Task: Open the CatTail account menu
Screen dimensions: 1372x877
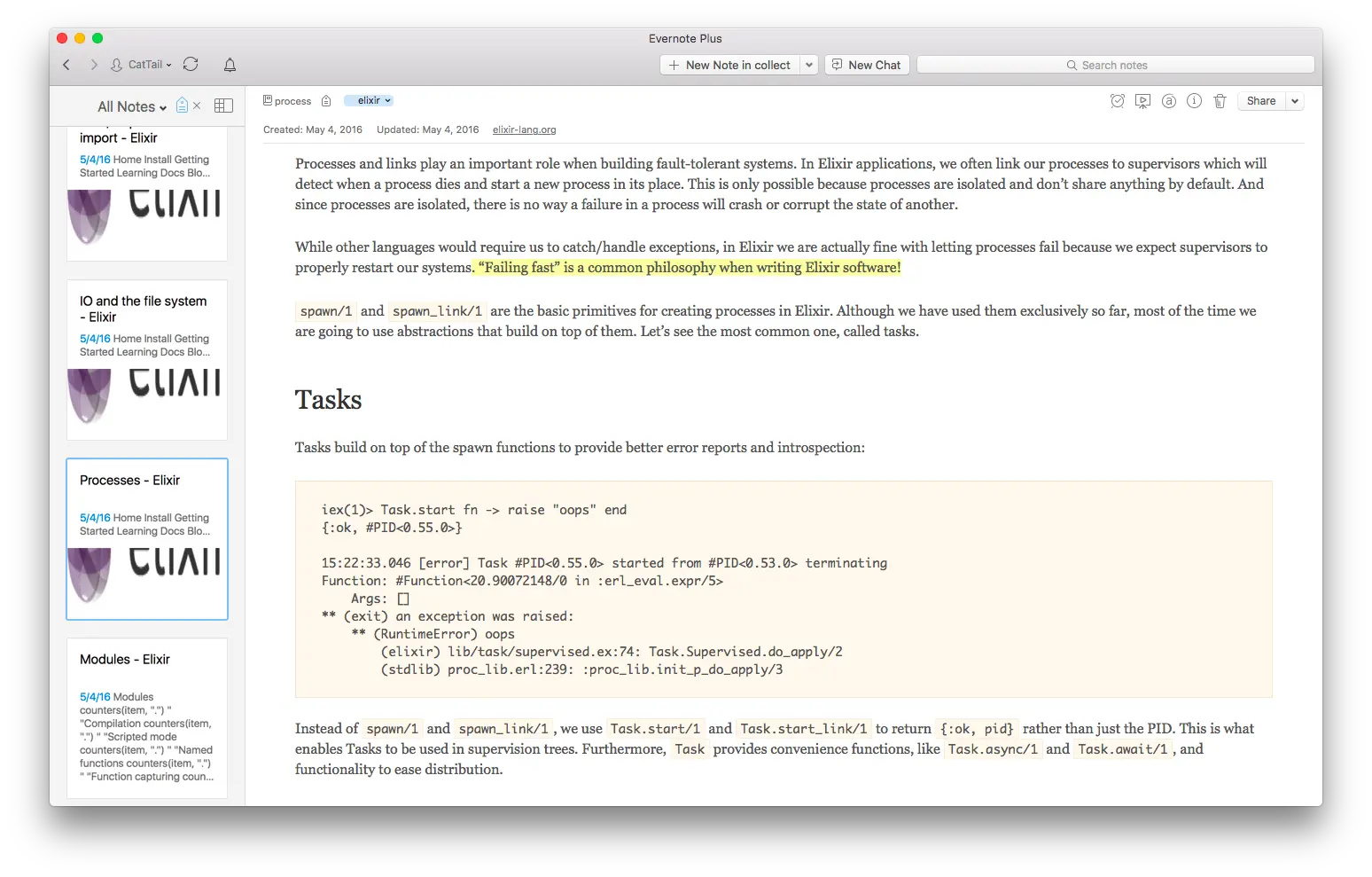Action: tap(142, 65)
